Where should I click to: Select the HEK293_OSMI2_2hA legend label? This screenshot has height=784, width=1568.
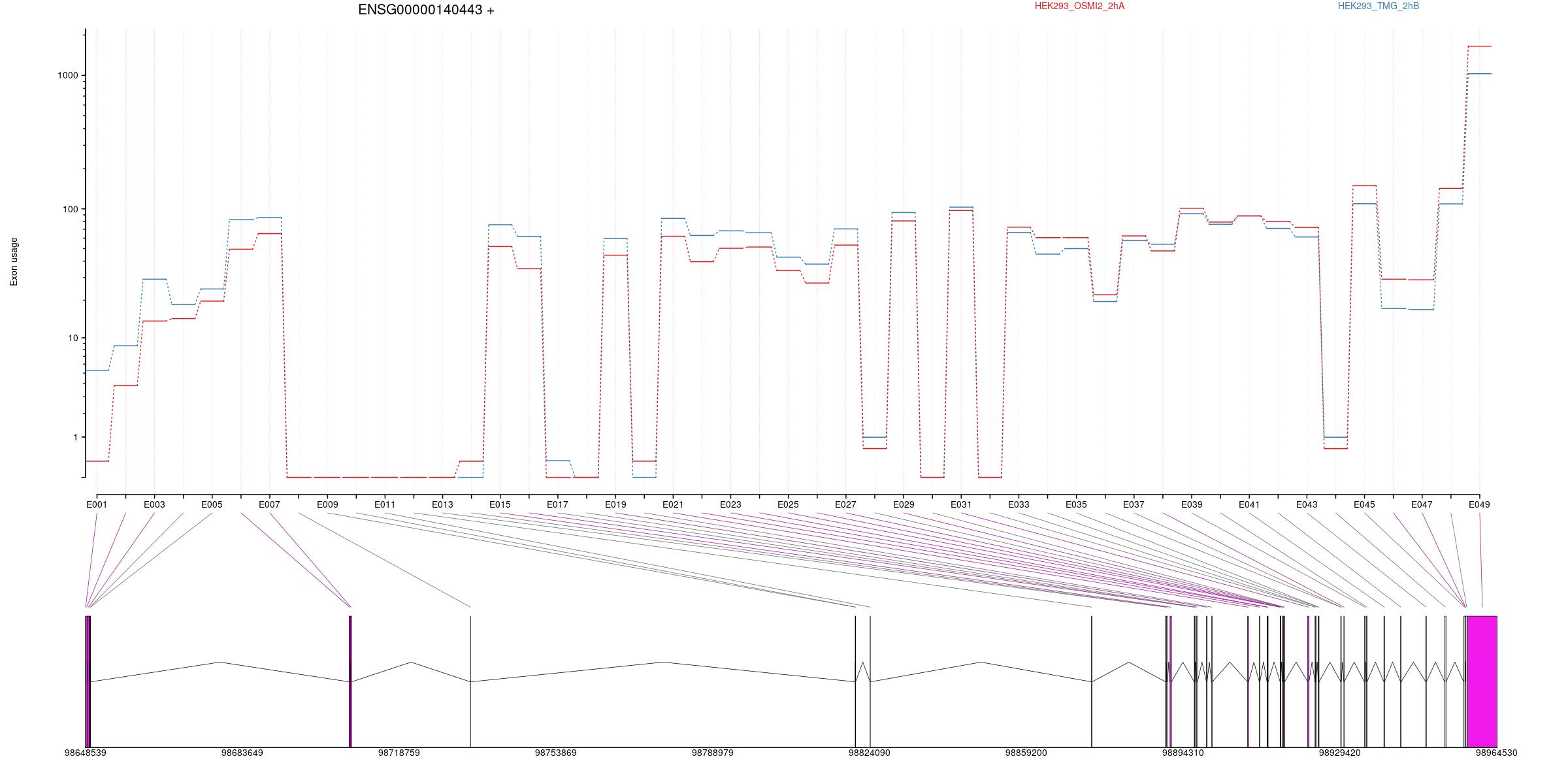pyautogui.click(x=1079, y=6)
